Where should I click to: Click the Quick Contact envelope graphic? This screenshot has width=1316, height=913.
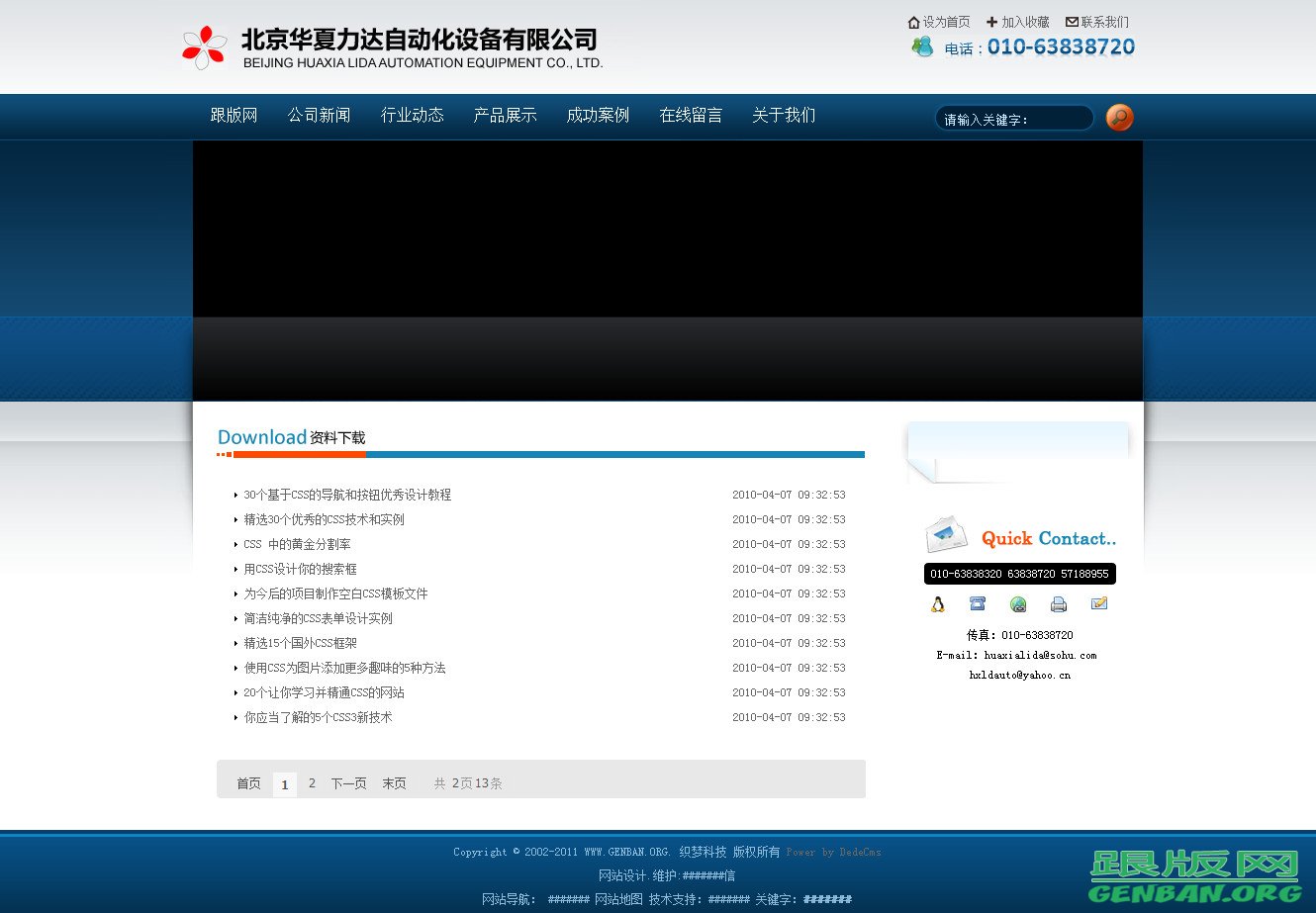[945, 534]
